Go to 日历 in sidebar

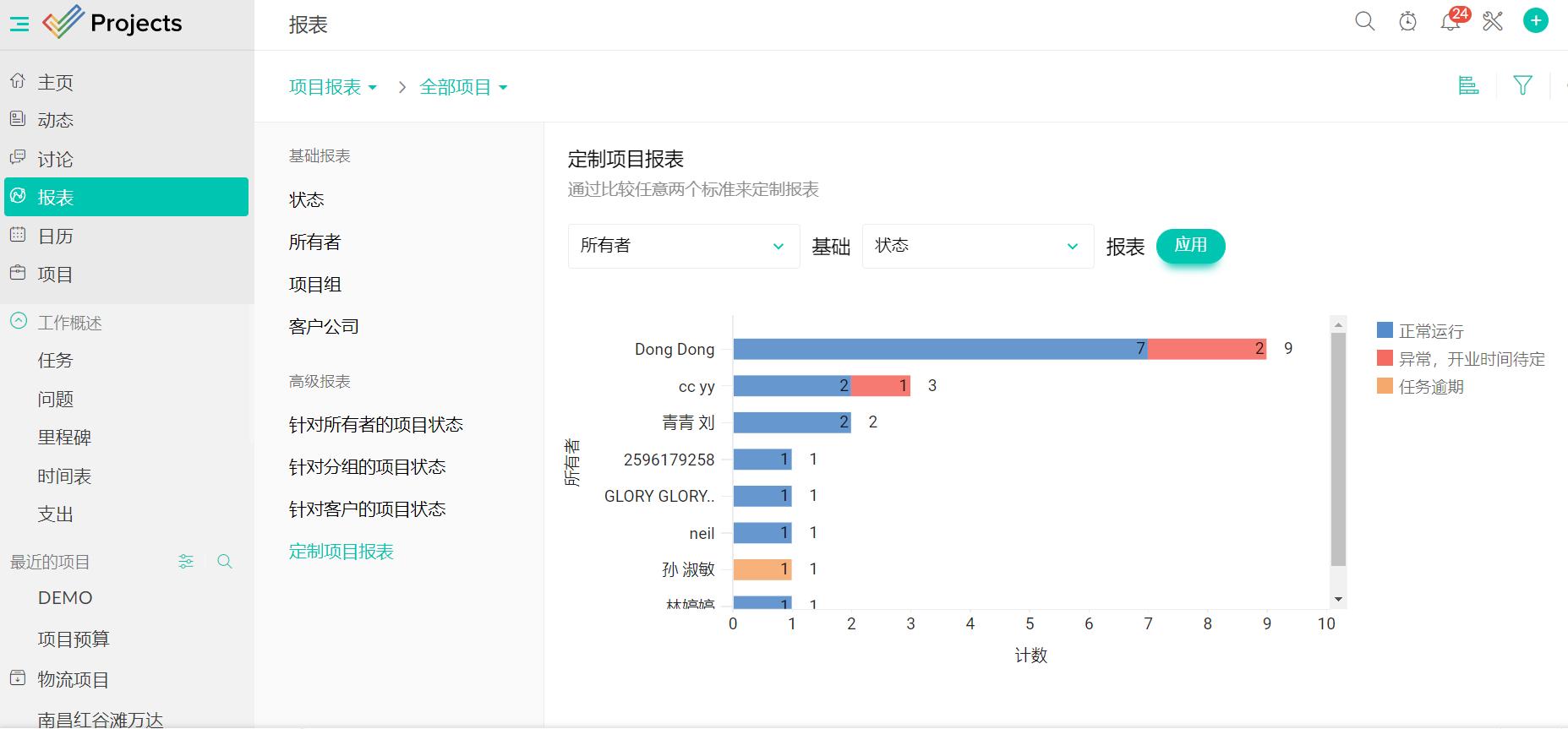(x=56, y=236)
